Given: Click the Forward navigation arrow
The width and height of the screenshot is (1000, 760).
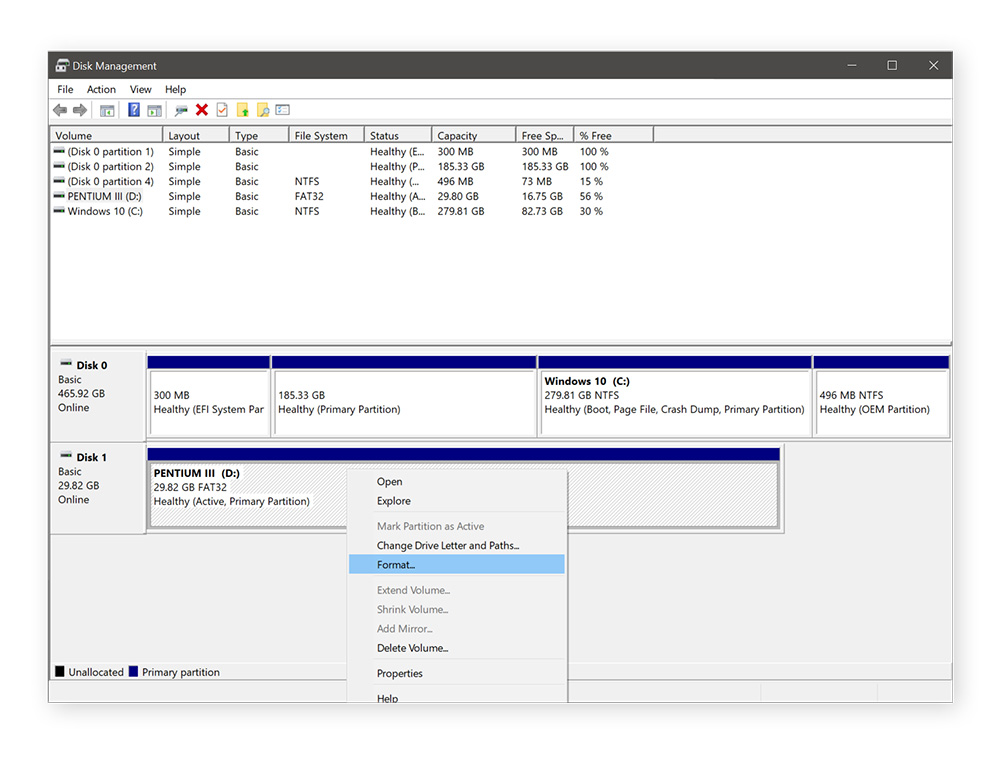Looking at the screenshot, I should click(79, 110).
